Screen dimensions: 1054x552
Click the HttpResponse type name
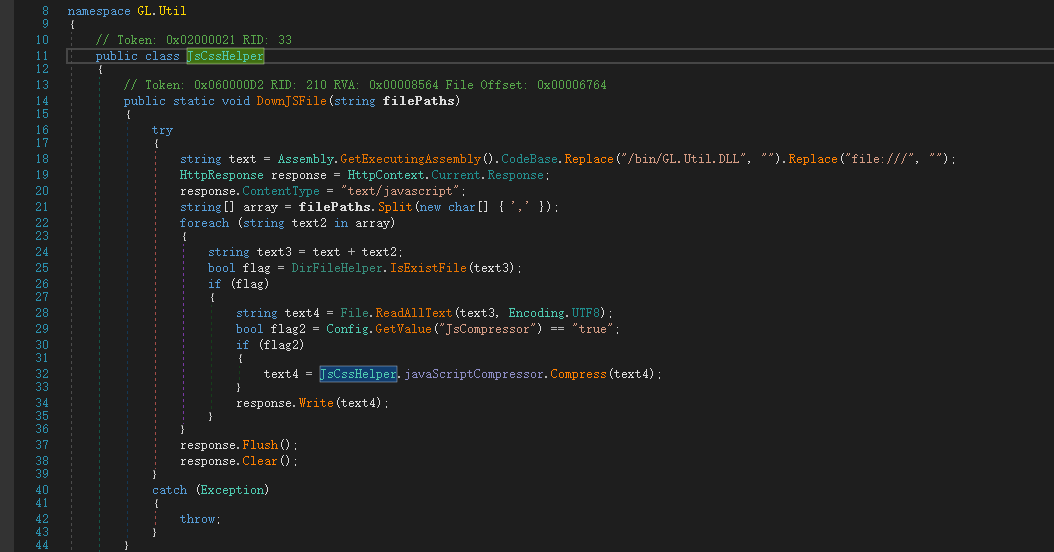pyautogui.click(x=221, y=175)
